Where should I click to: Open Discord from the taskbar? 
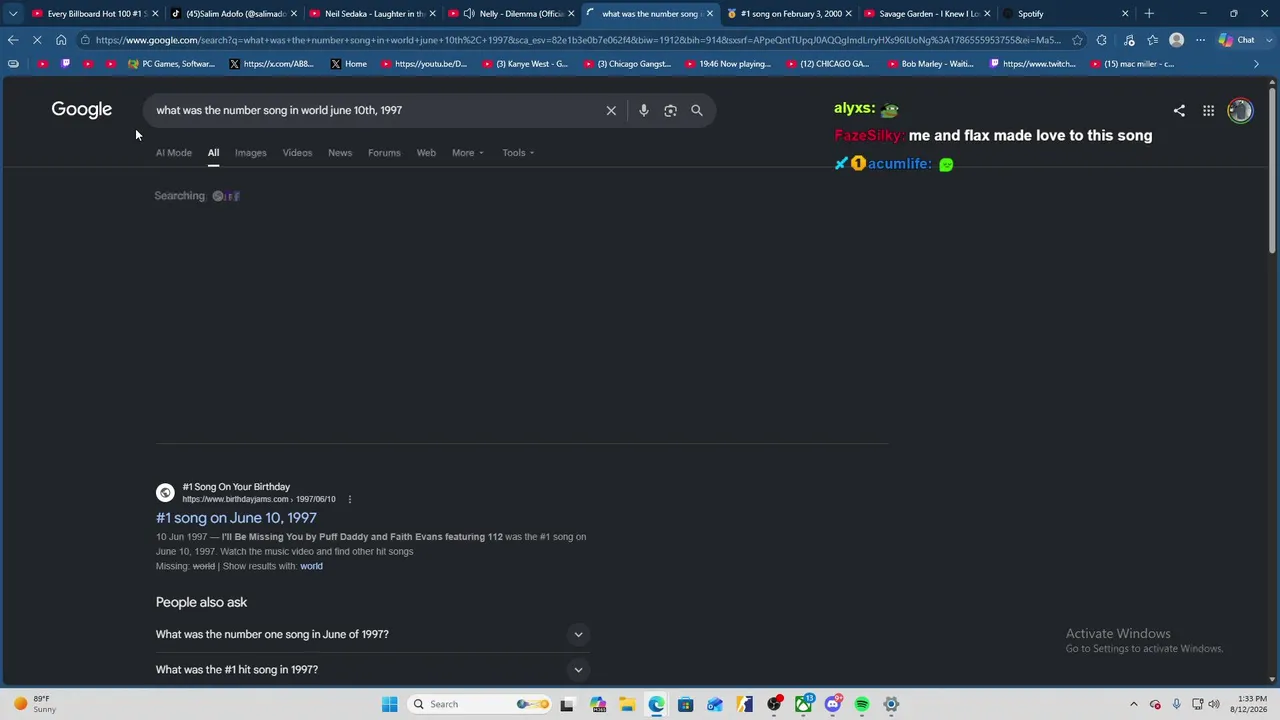click(x=832, y=704)
